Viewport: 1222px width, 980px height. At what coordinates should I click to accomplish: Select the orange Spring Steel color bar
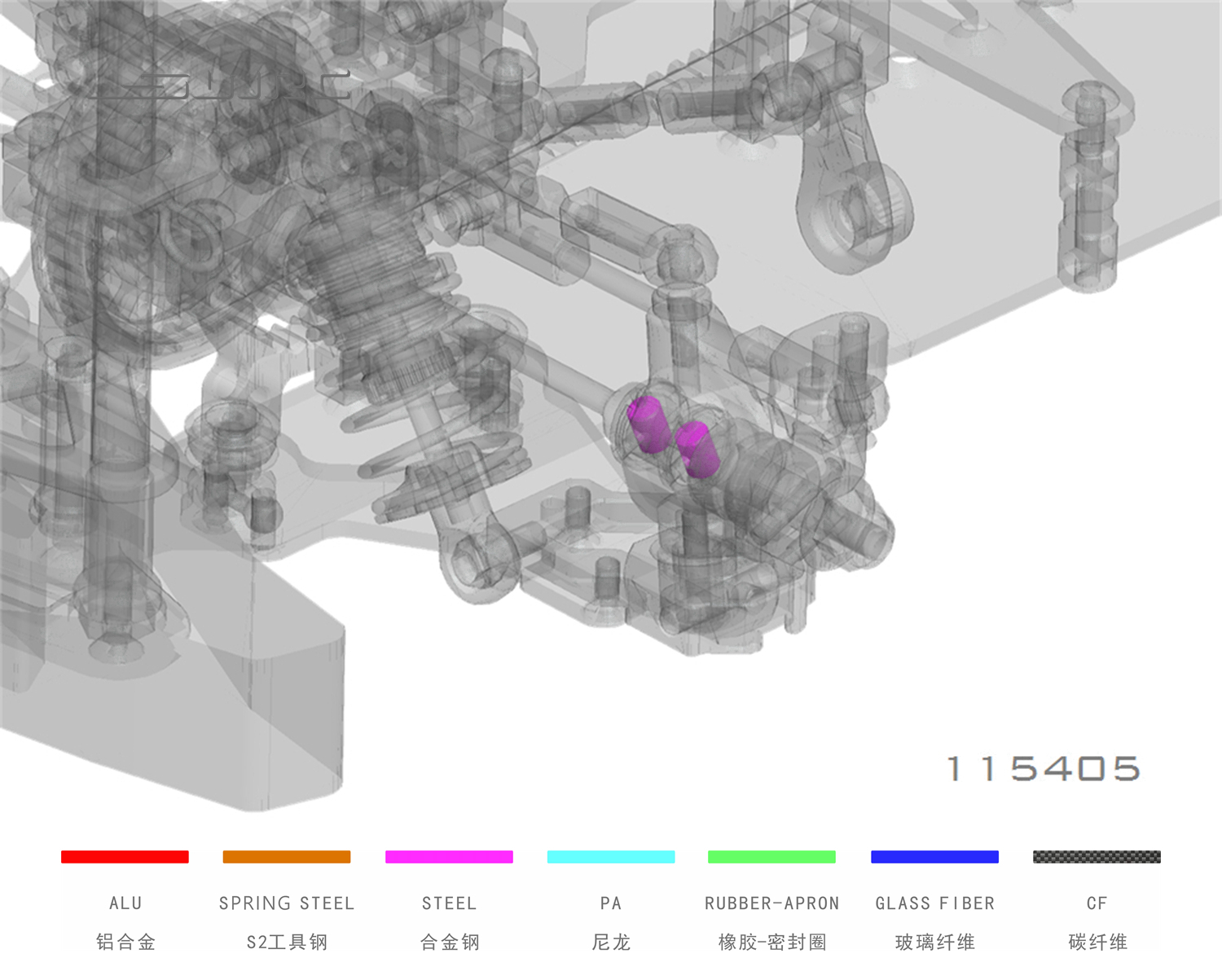pyautogui.click(x=287, y=857)
